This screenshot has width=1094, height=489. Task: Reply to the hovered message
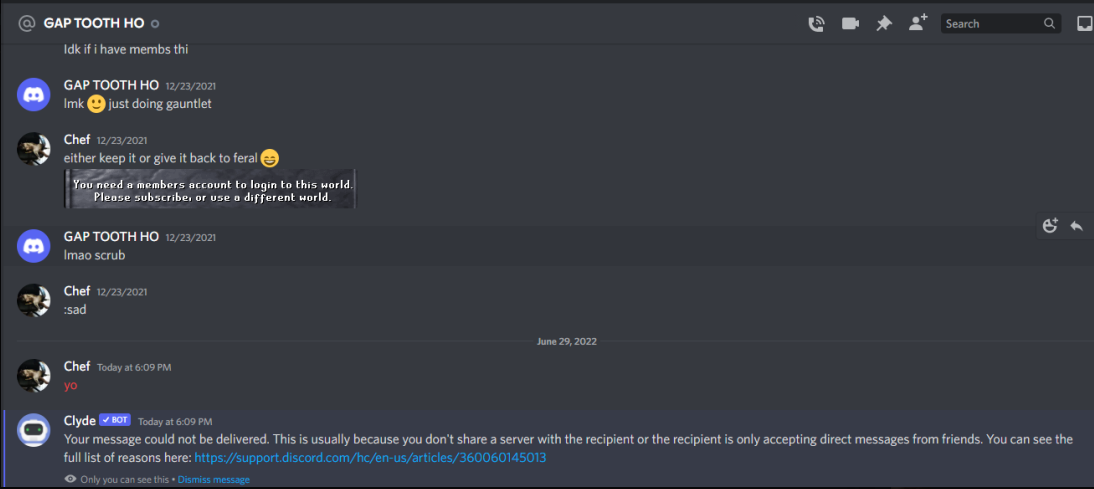[x=1076, y=226]
